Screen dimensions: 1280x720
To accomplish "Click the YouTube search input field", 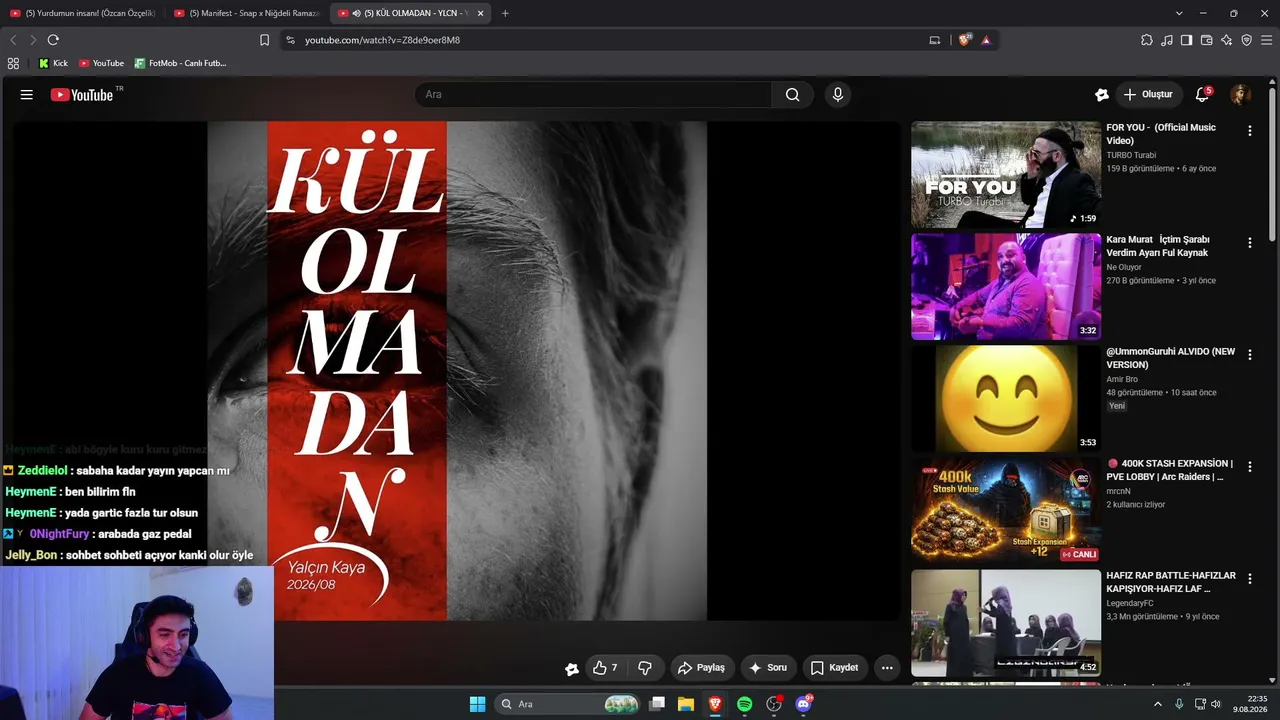I will (x=593, y=95).
